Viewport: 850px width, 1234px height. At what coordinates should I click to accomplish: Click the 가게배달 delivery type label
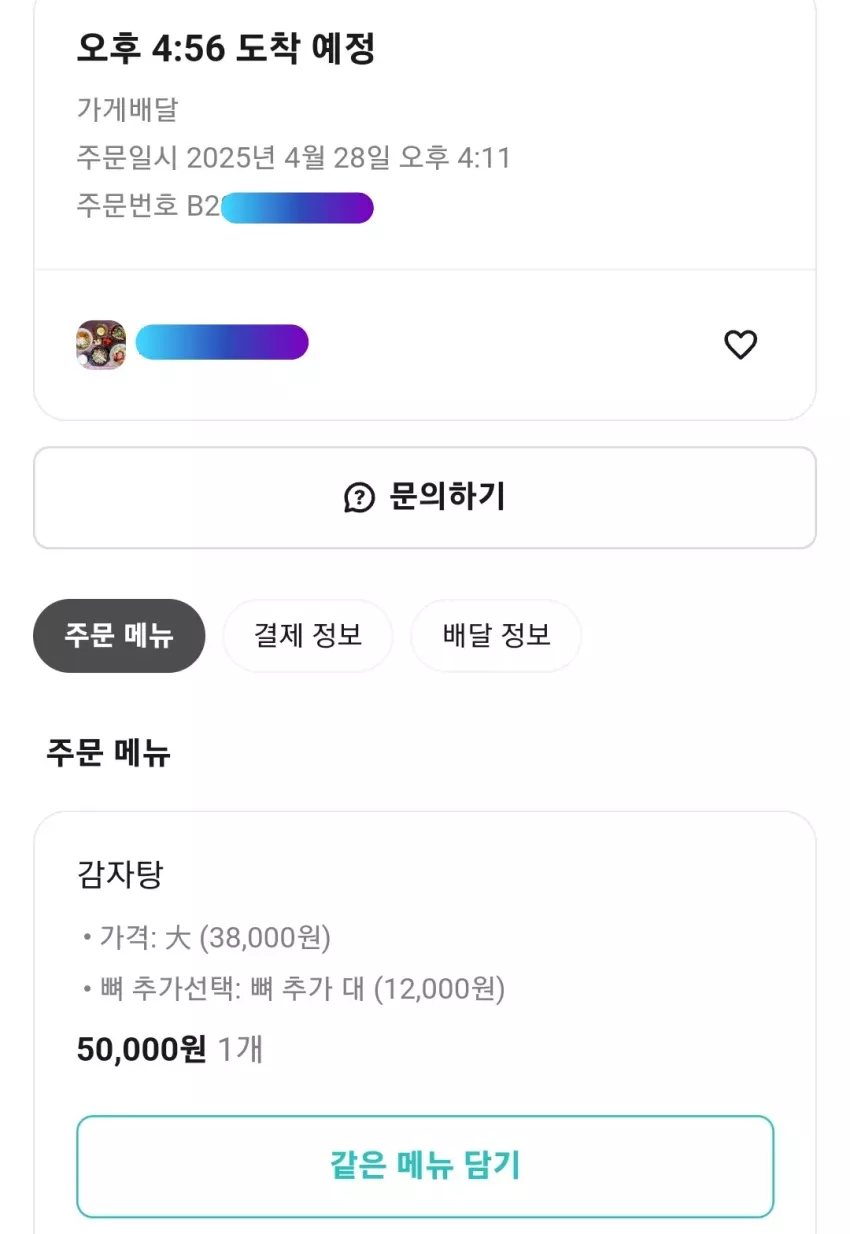pyautogui.click(x=127, y=109)
